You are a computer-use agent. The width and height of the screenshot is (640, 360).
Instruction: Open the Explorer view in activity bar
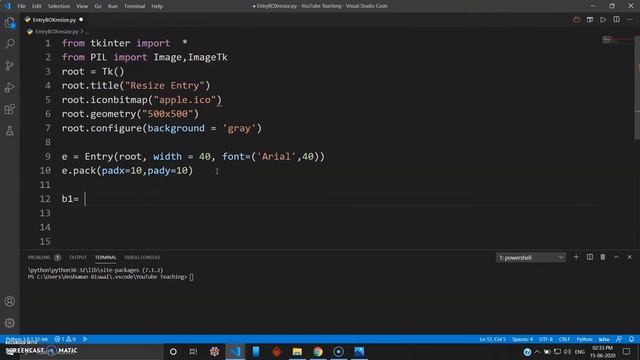(10, 22)
